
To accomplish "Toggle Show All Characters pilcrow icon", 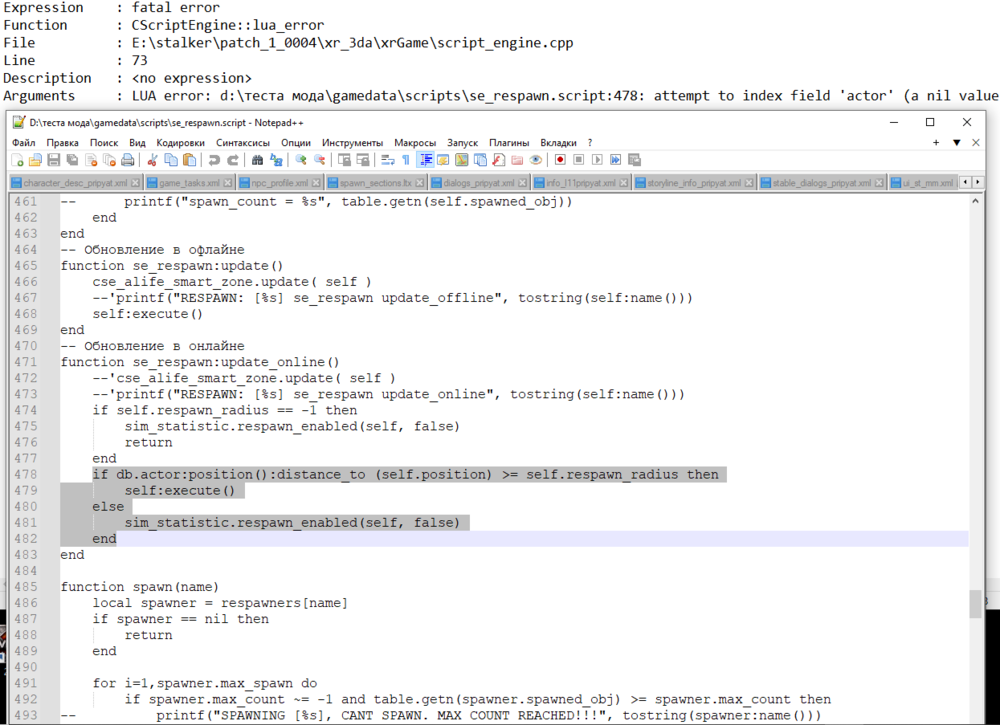I will pyautogui.click(x=406, y=160).
